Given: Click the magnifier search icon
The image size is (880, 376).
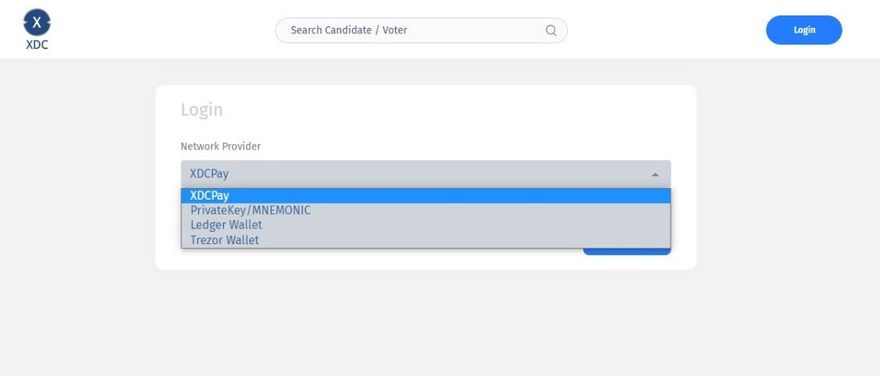Looking at the screenshot, I should point(551,30).
